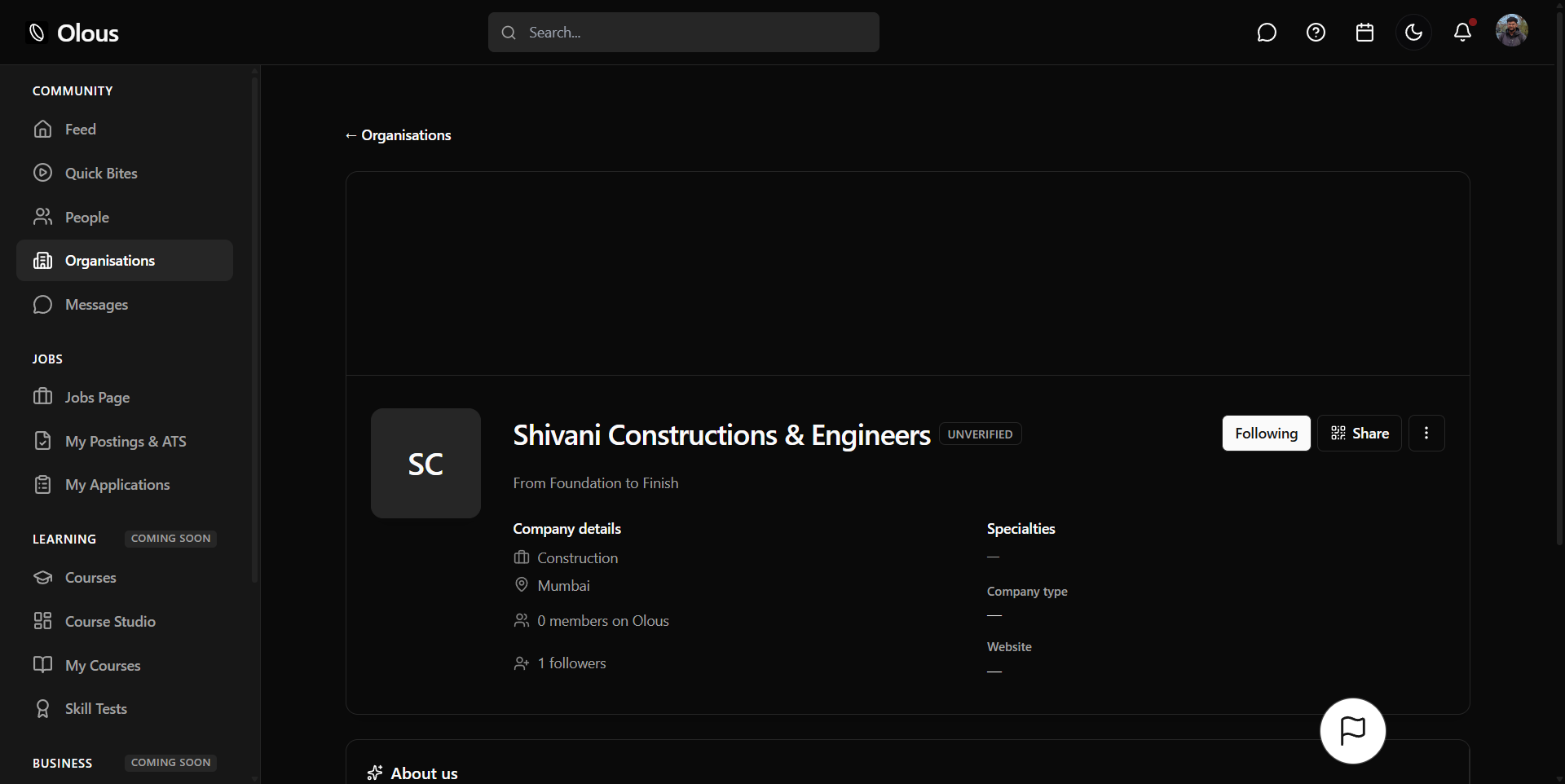Click the Quick Bites play icon

tap(42, 173)
